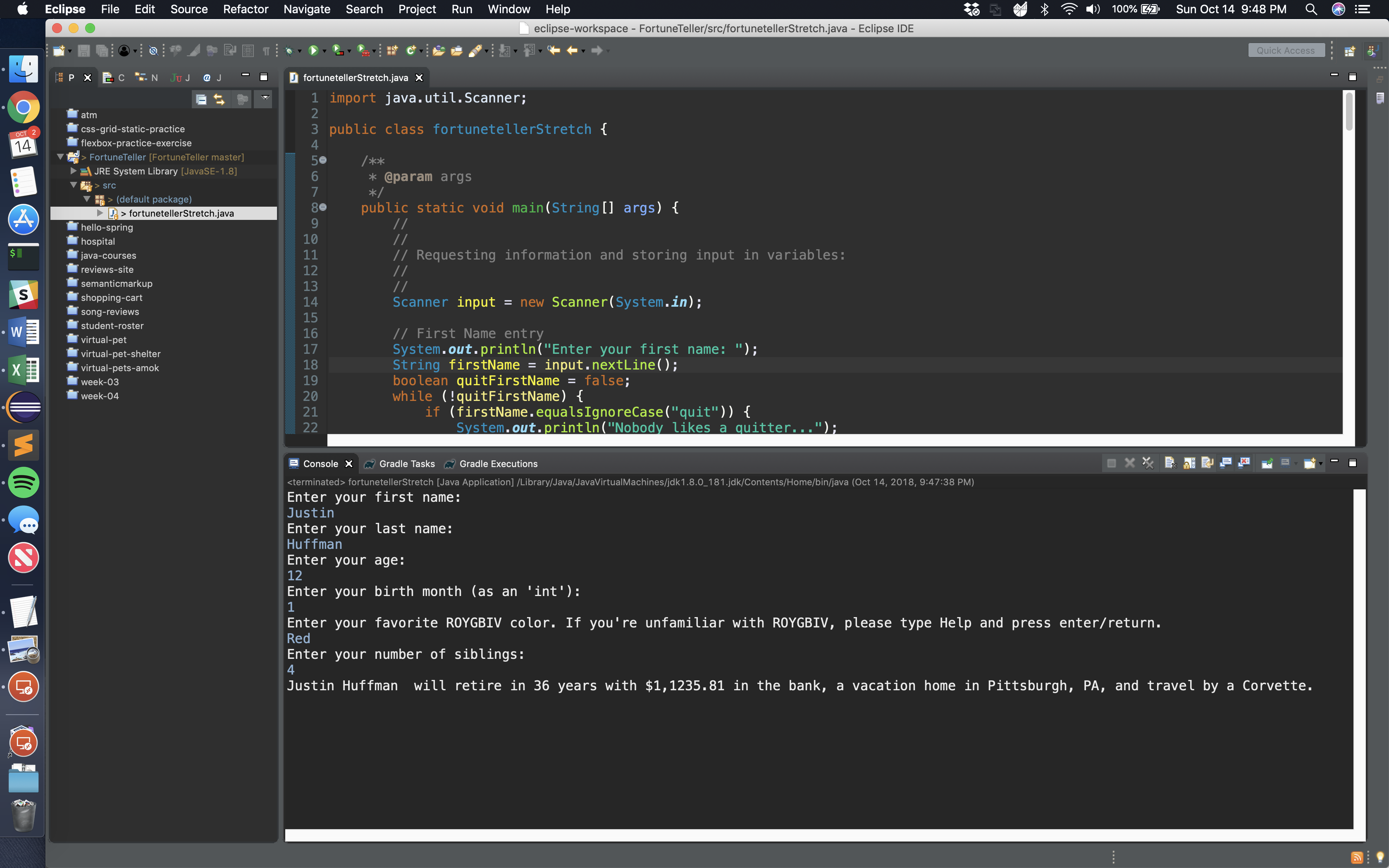
Task: Open the Navigate menu
Action: click(306, 9)
